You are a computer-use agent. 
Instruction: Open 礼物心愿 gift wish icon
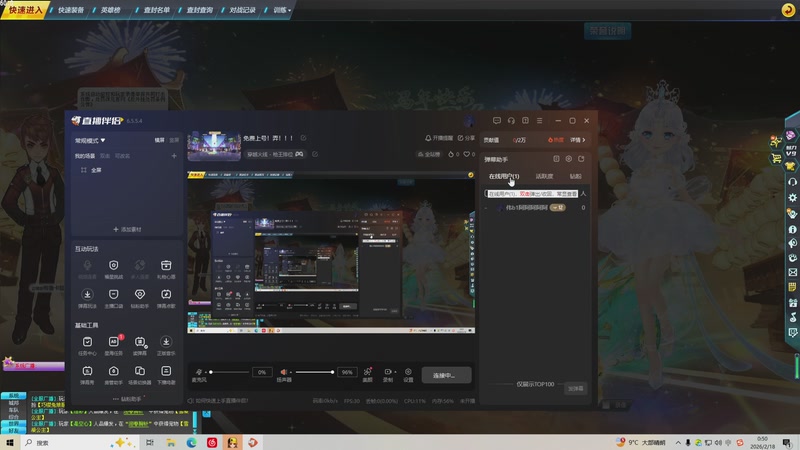166,269
